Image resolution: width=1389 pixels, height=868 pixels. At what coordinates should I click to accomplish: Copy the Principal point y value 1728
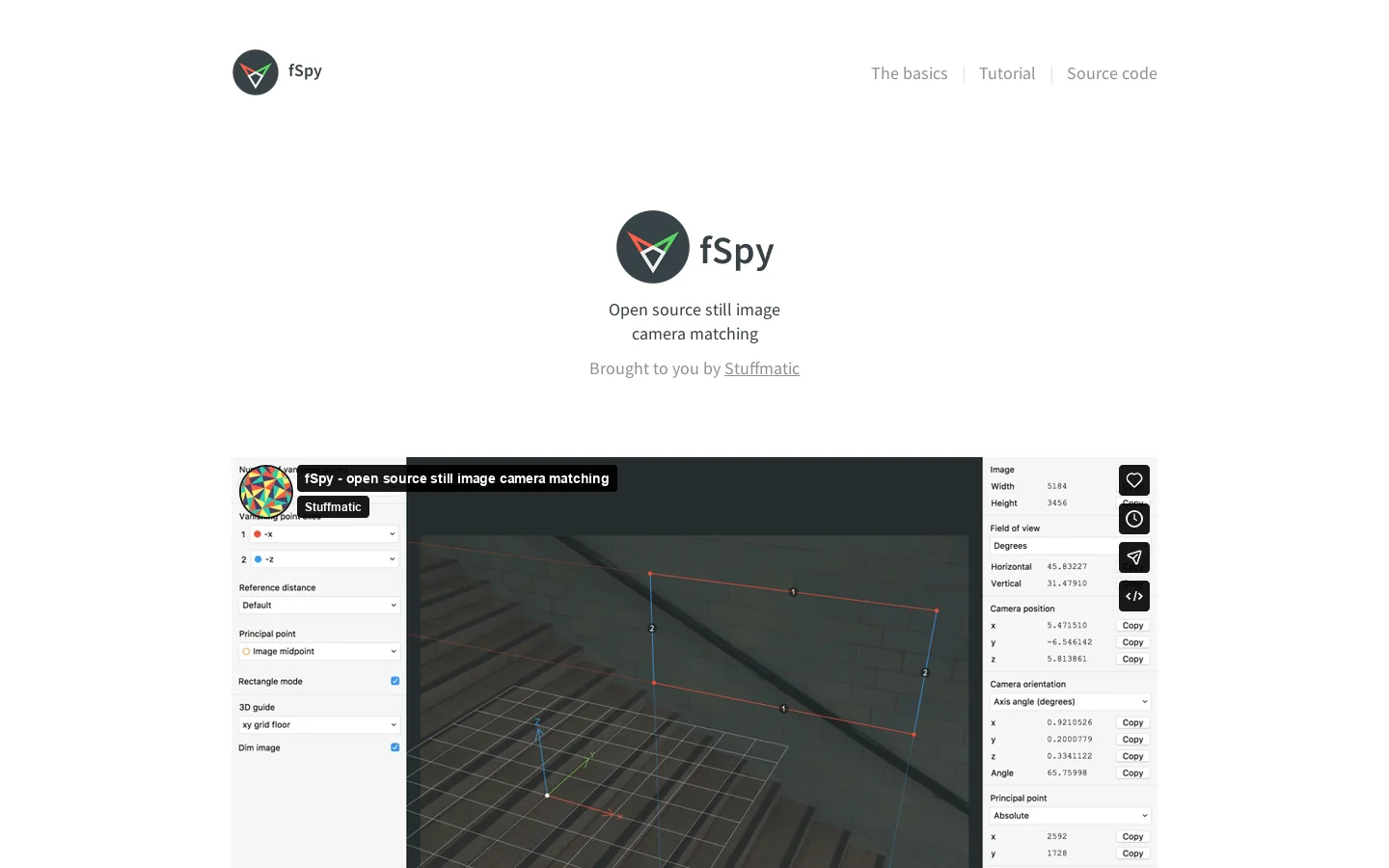(1133, 854)
